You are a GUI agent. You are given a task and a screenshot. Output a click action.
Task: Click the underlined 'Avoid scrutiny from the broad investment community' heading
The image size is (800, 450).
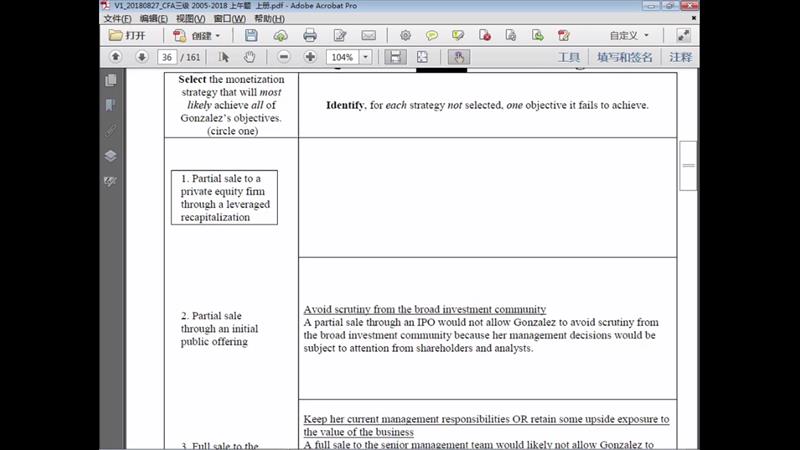tap(424, 309)
